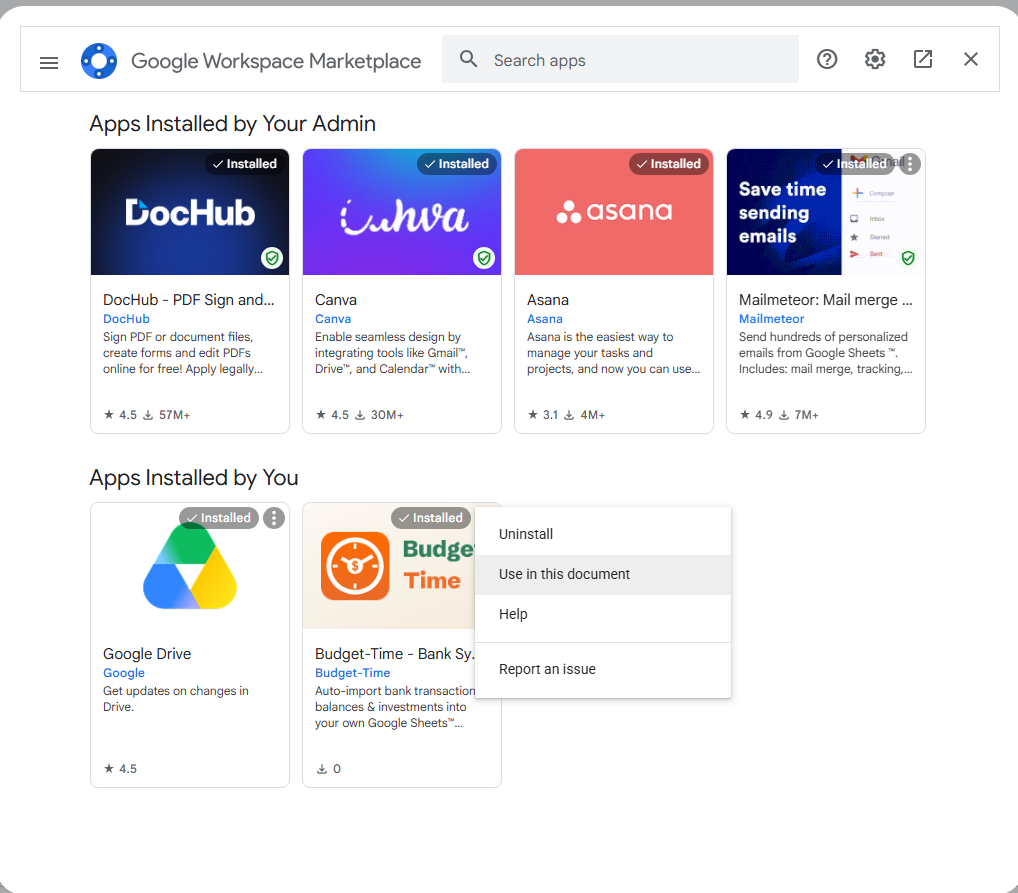Screen dimensions: 1018x893
Task: Open the settings gear icon
Action: [875, 59]
